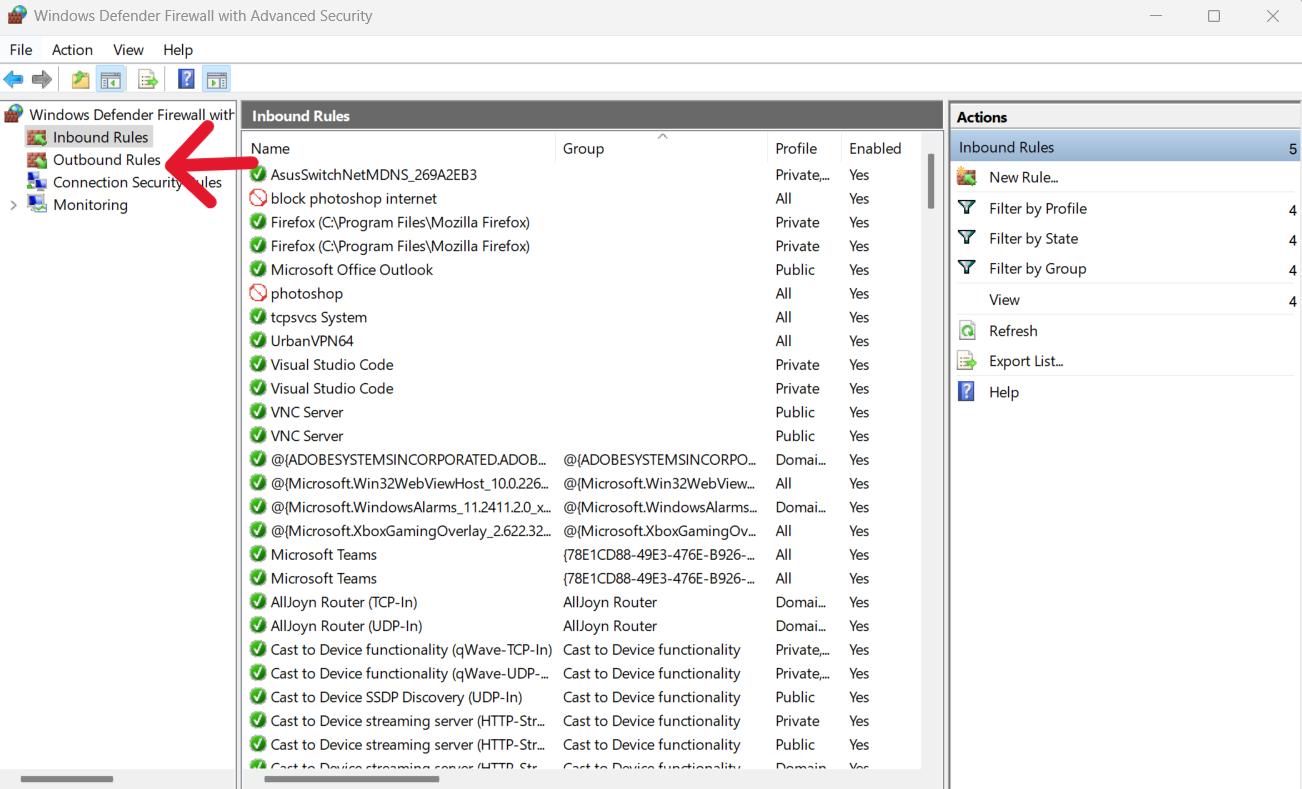This screenshot has width=1302, height=789.
Task: Click New Rule... in Actions pane
Action: (1023, 177)
